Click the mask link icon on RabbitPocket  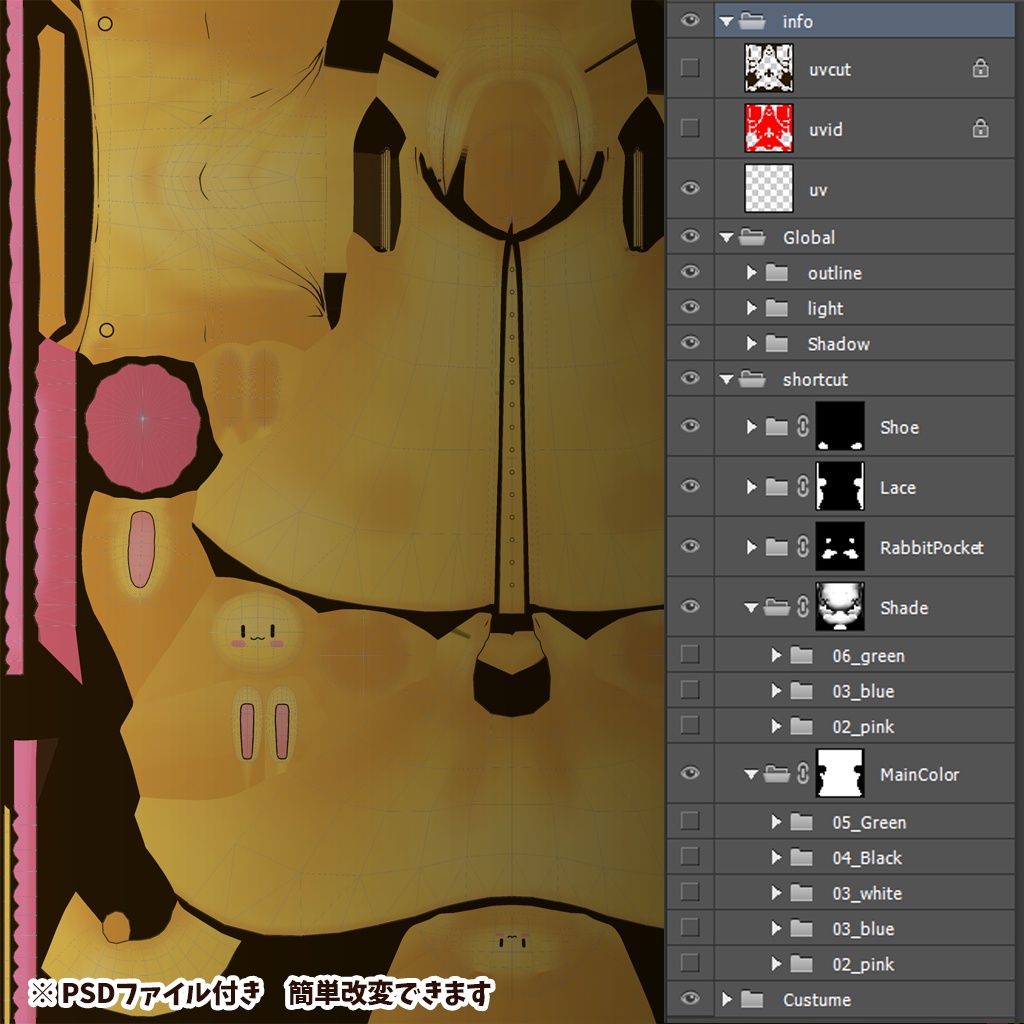tap(803, 547)
